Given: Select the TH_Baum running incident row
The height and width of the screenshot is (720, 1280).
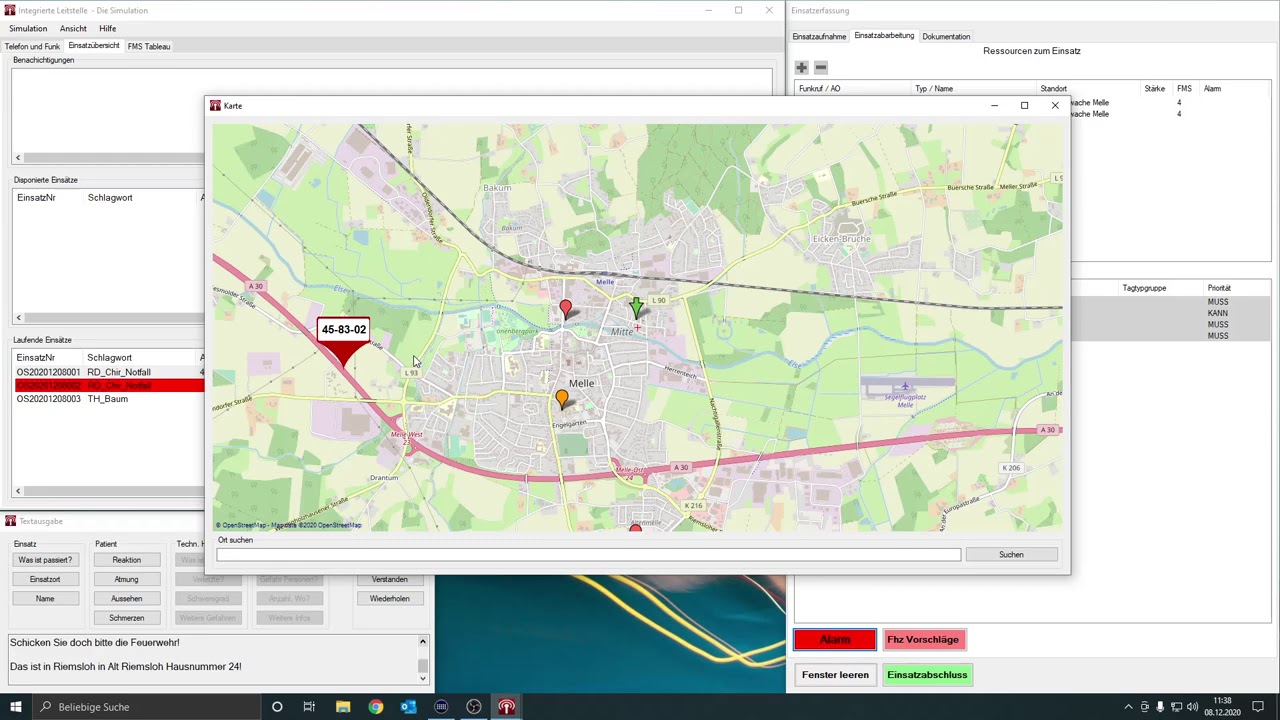Looking at the screenshot, I should [x=108, y=399].
